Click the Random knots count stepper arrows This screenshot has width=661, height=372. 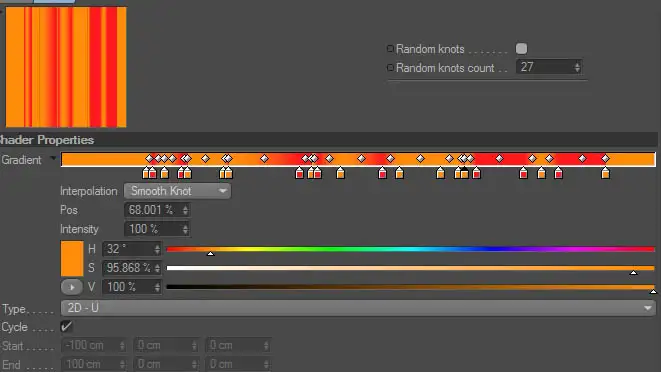[577, 67]
